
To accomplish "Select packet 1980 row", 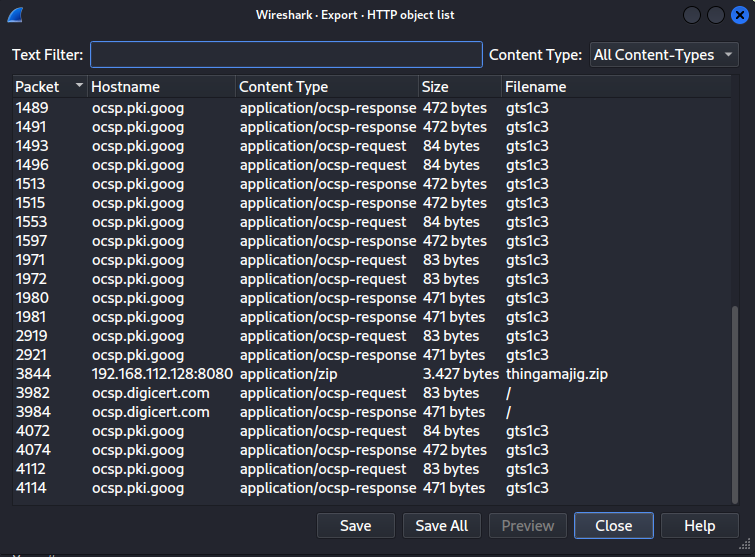I will (x=372, y=298).
